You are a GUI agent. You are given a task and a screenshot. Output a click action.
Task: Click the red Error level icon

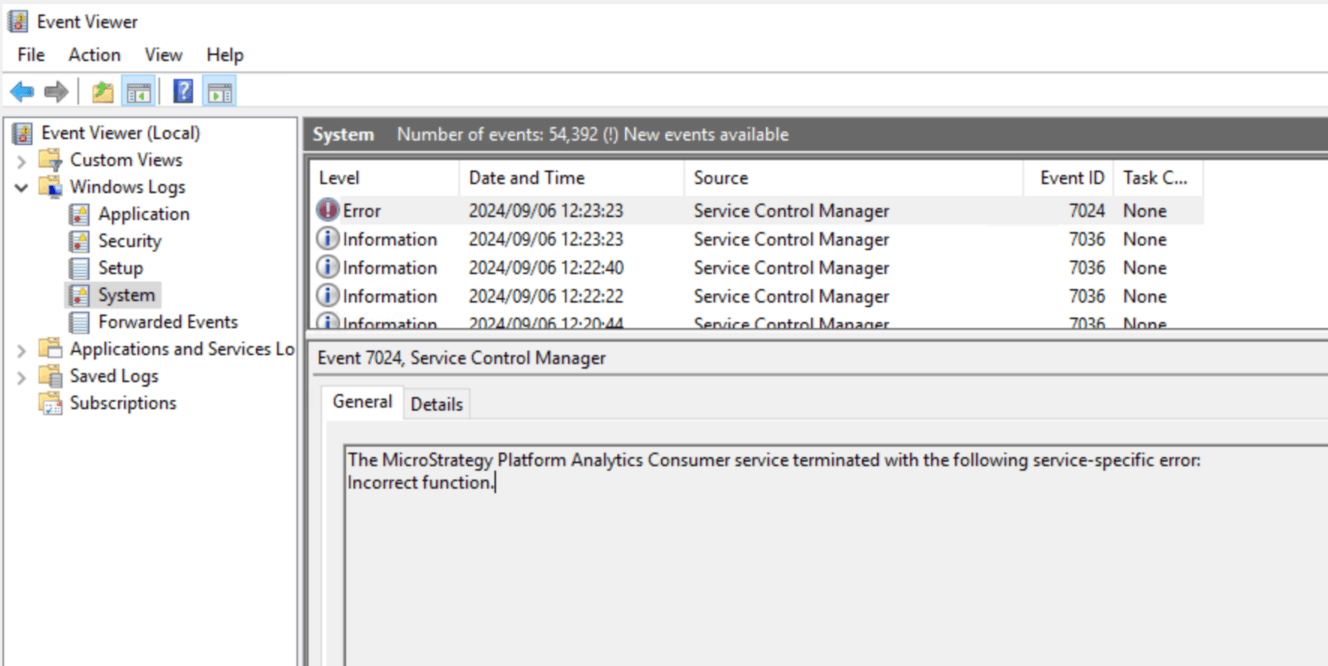[327, 210]
